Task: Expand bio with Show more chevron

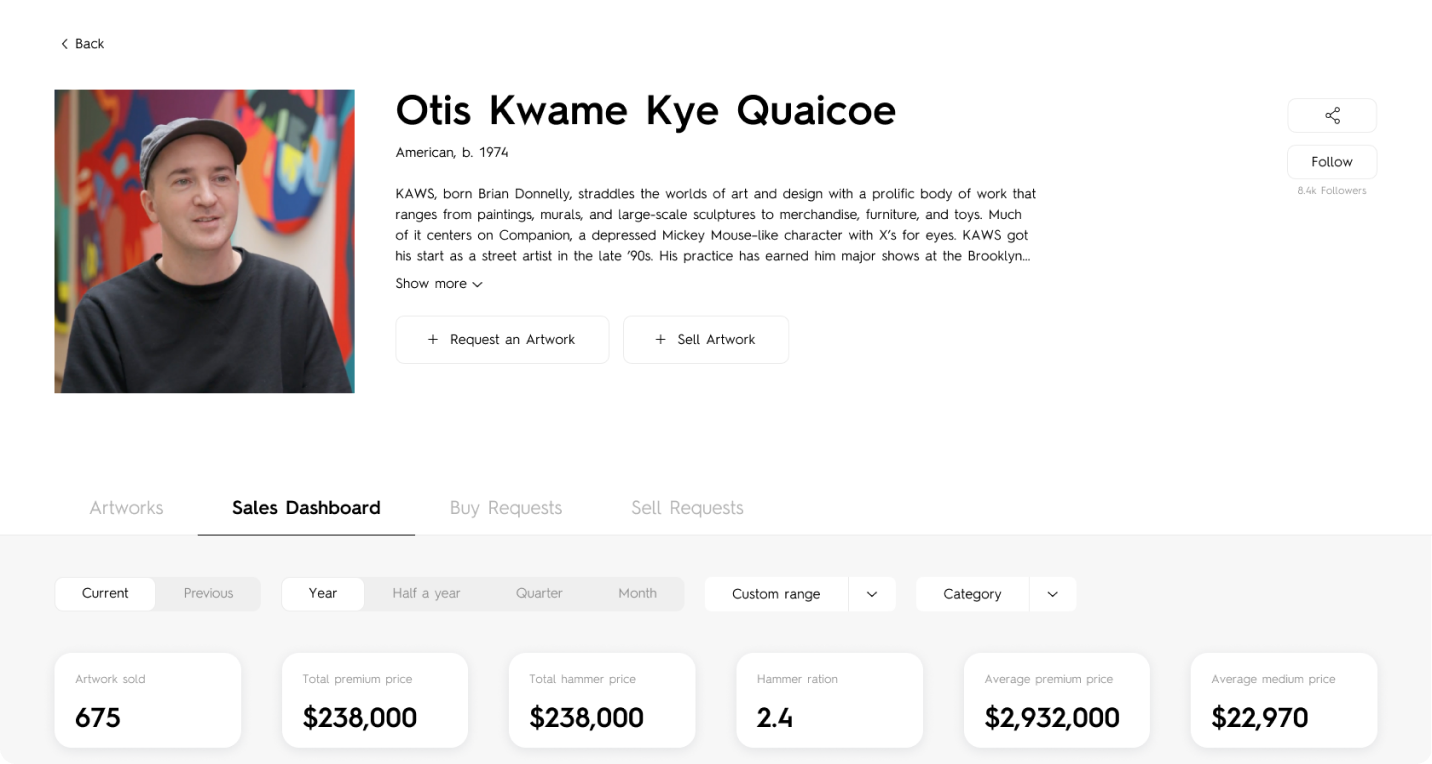Action: click(x=477, y=285)
